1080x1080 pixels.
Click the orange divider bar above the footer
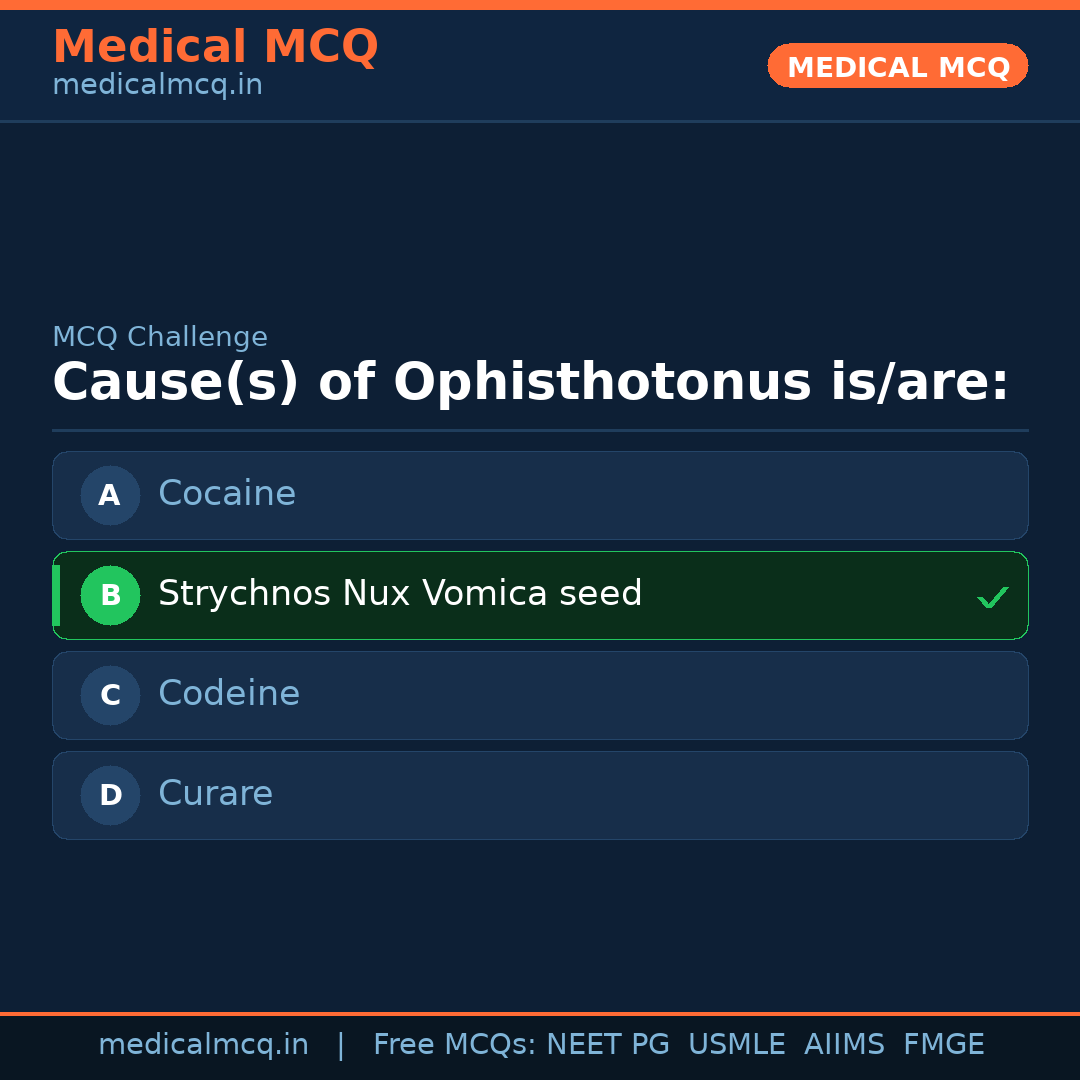540,1012
